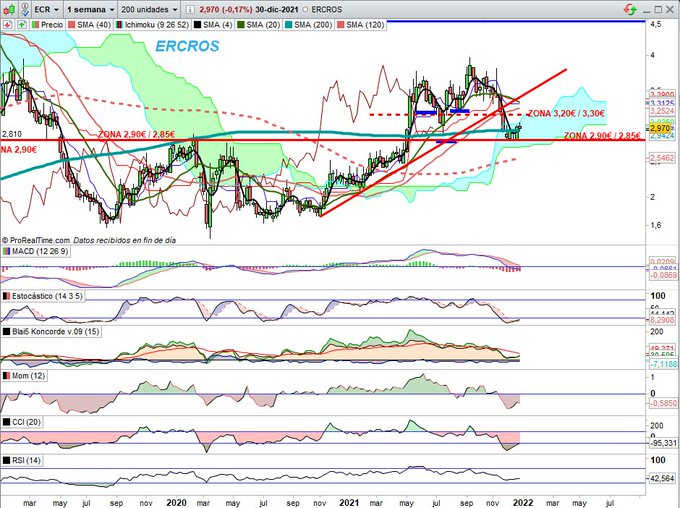Click the SMA (40) red color swatch
The width and height of the screenshot is (680, 508).
pos(71,25)
